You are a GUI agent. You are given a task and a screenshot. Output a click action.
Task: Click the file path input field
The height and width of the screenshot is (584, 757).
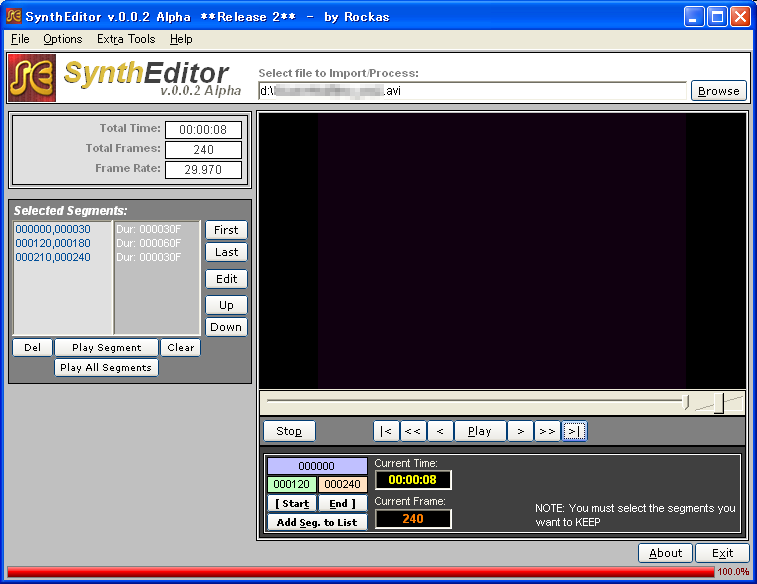click(x=472, y=91)
